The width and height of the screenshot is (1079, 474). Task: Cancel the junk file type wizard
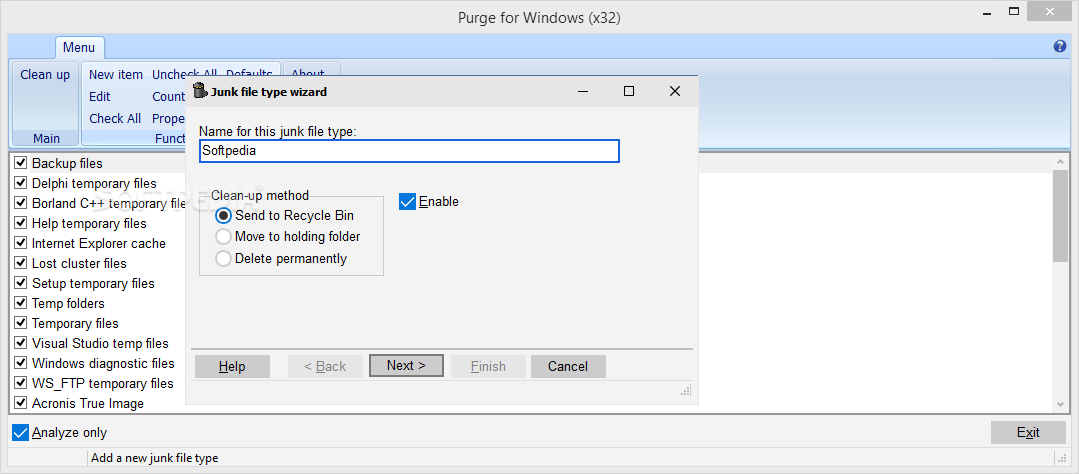(x=568, y=366)
